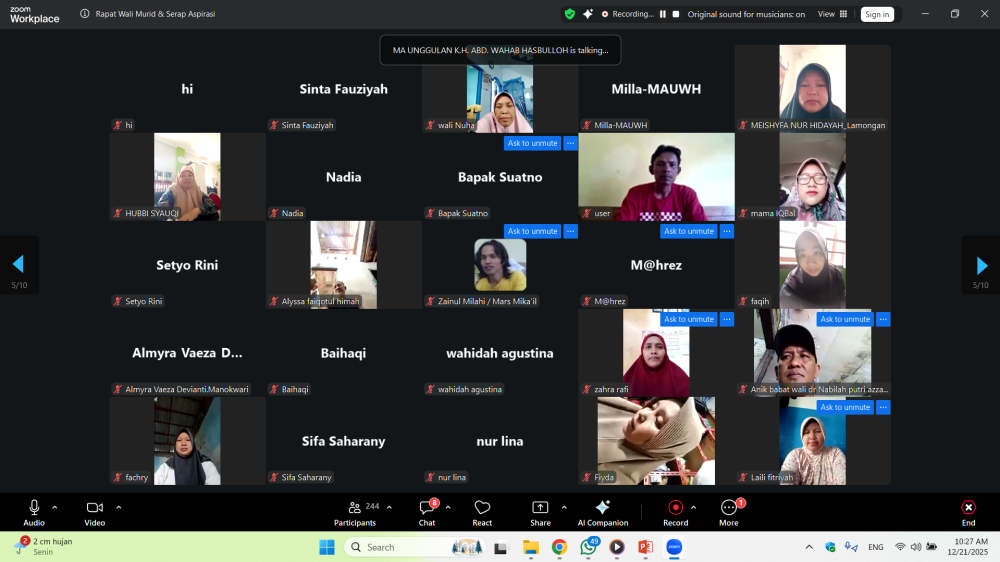The height and width of the screenshot is (562, 1000).
Task: Open the React menu
Action: pos(482,513)
